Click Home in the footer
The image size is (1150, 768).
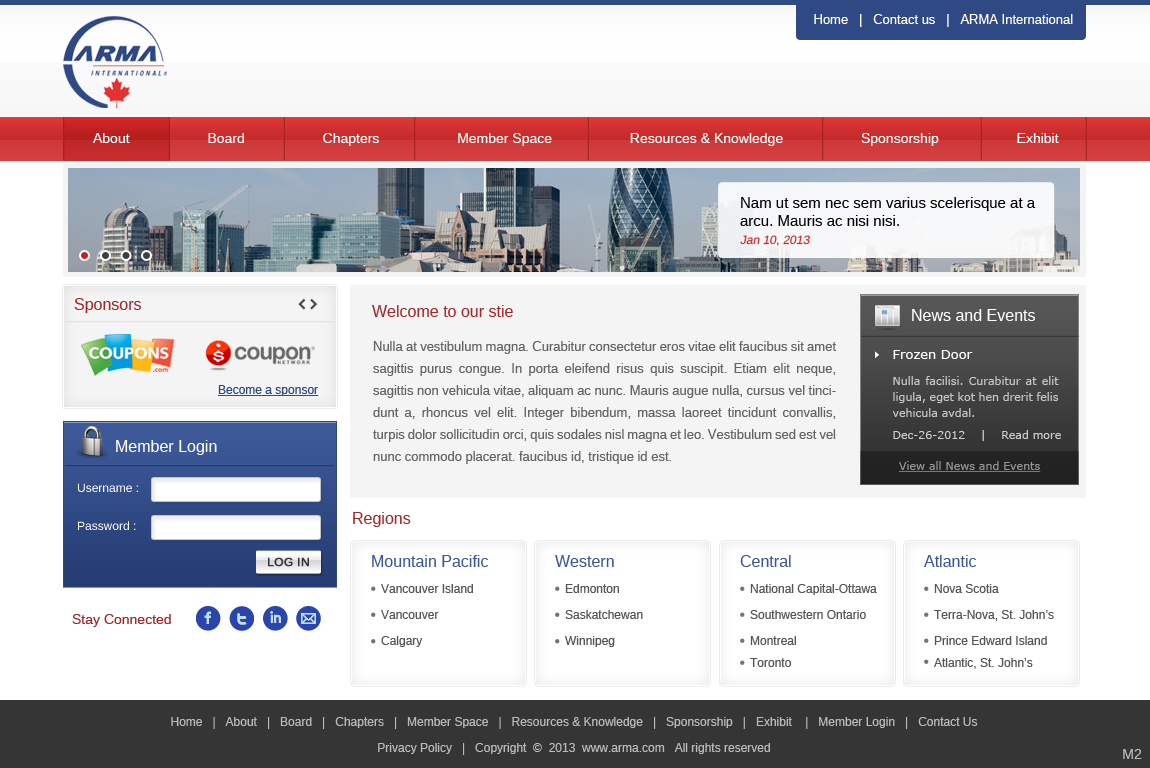click(x=186, y=722)
